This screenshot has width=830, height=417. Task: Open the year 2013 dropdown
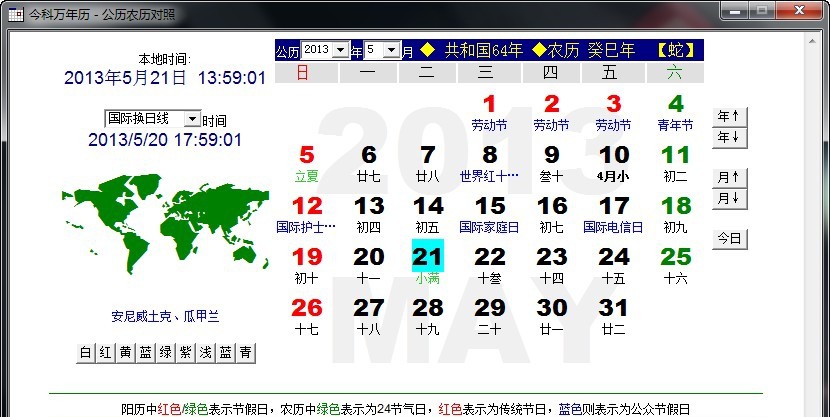tap(325, 50)
